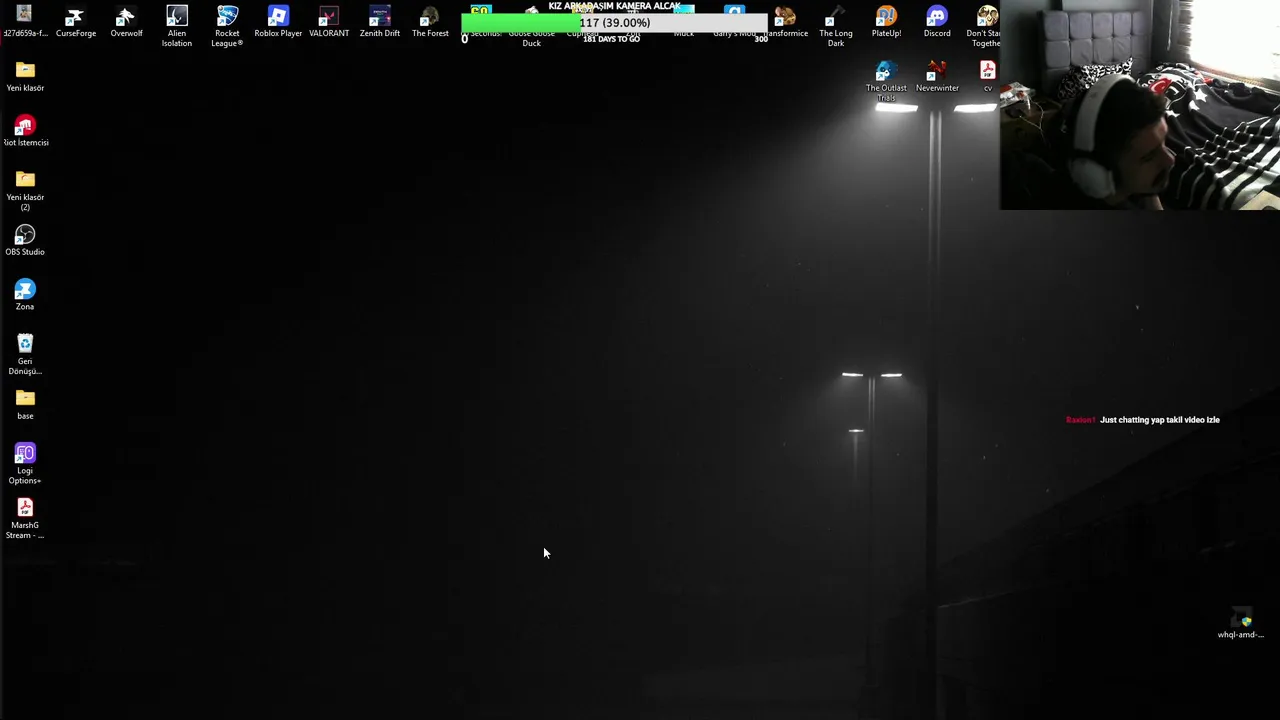Screen dimensions: 1280x720
Task: Click the green 117 (39.00%) progress bar
Action: point(614,23)
